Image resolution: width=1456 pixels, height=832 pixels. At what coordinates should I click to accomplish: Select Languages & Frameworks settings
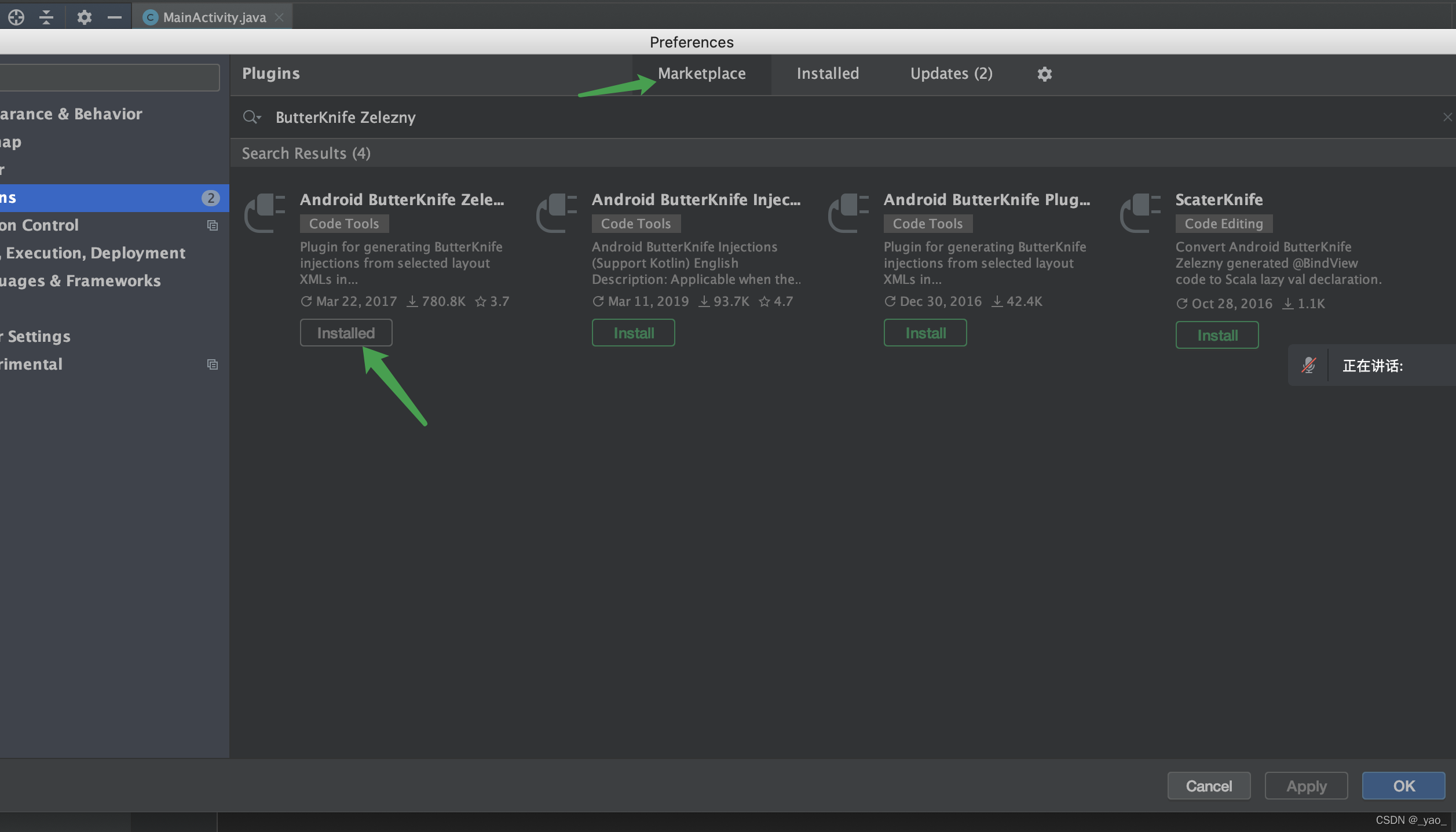point(115,281)
